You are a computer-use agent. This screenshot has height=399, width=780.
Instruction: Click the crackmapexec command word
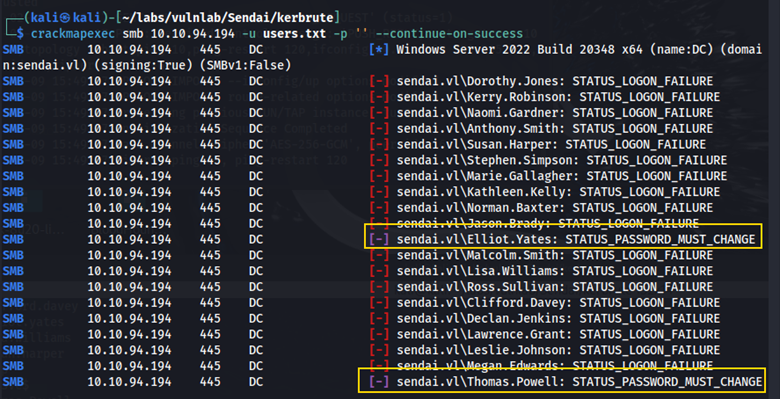click(74, 34)
